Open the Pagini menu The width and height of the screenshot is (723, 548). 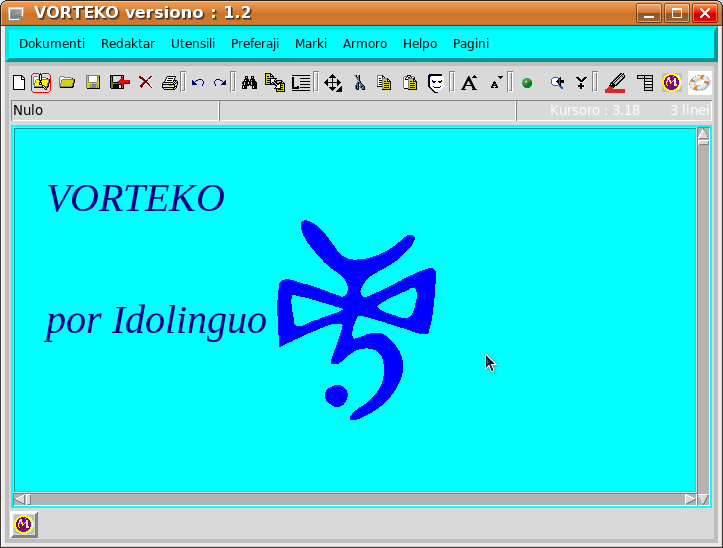point(471,43)
